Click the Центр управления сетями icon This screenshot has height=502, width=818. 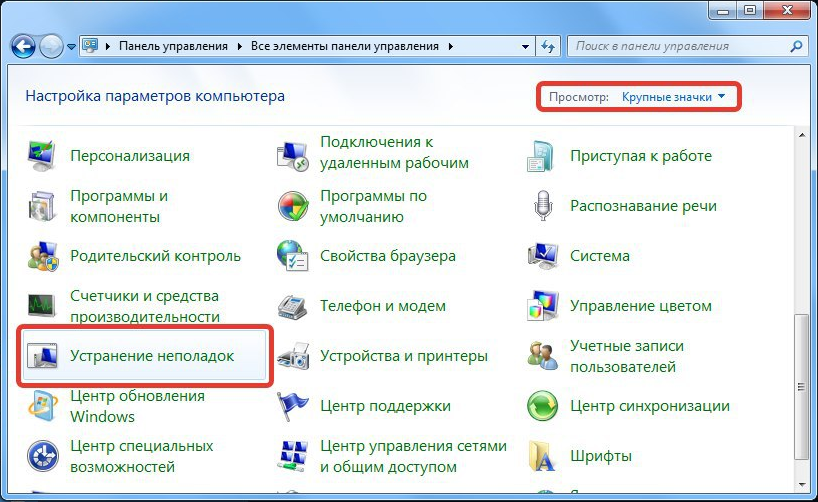coord(293,456)
